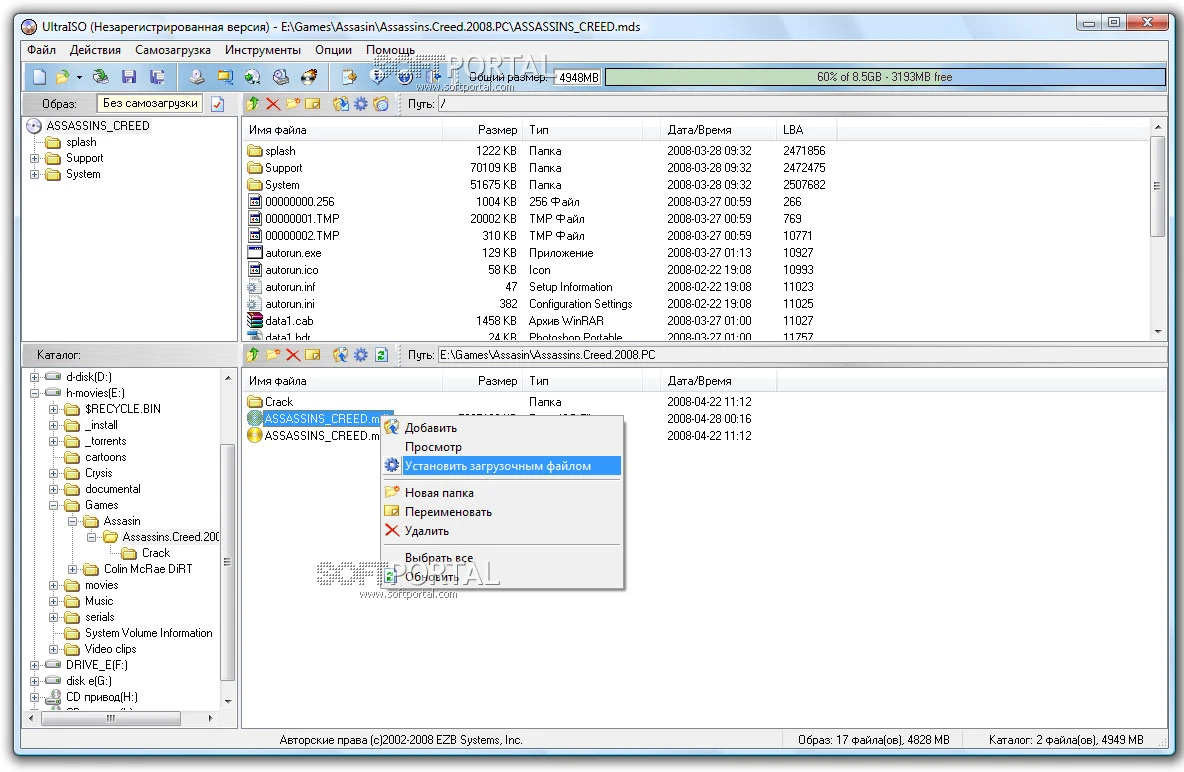The height and width of the screenshot is (772, 1184).
Task: Click the disc capacity progress bar
Action: click(884, 77)
